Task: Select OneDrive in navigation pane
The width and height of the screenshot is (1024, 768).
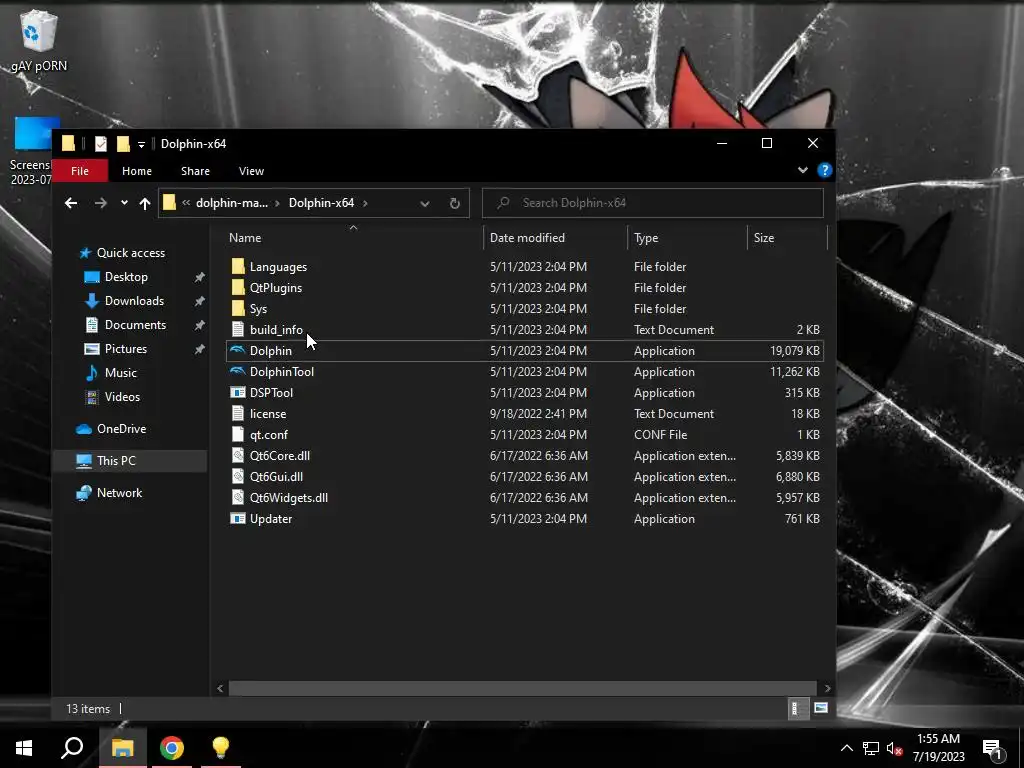Action: pos(121,429)
